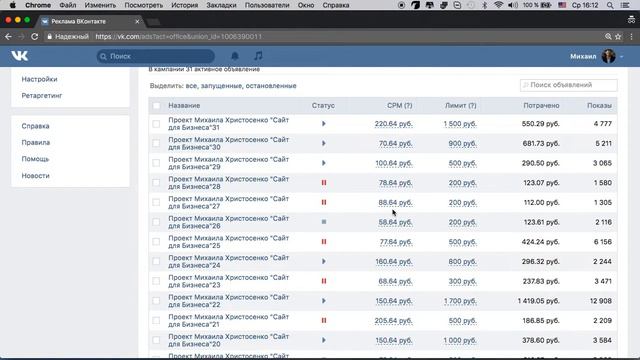Open Ретаргетинг in the sidebar
The height and width of the screenshot is (360, 640).
tap(42, 96)
